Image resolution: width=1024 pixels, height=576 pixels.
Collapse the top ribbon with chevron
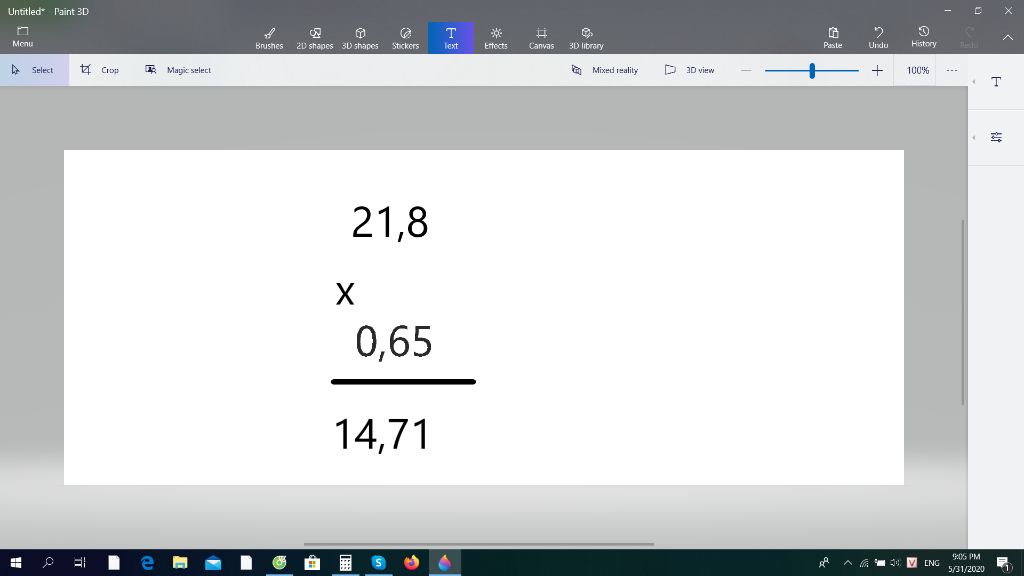point(1008,38)
